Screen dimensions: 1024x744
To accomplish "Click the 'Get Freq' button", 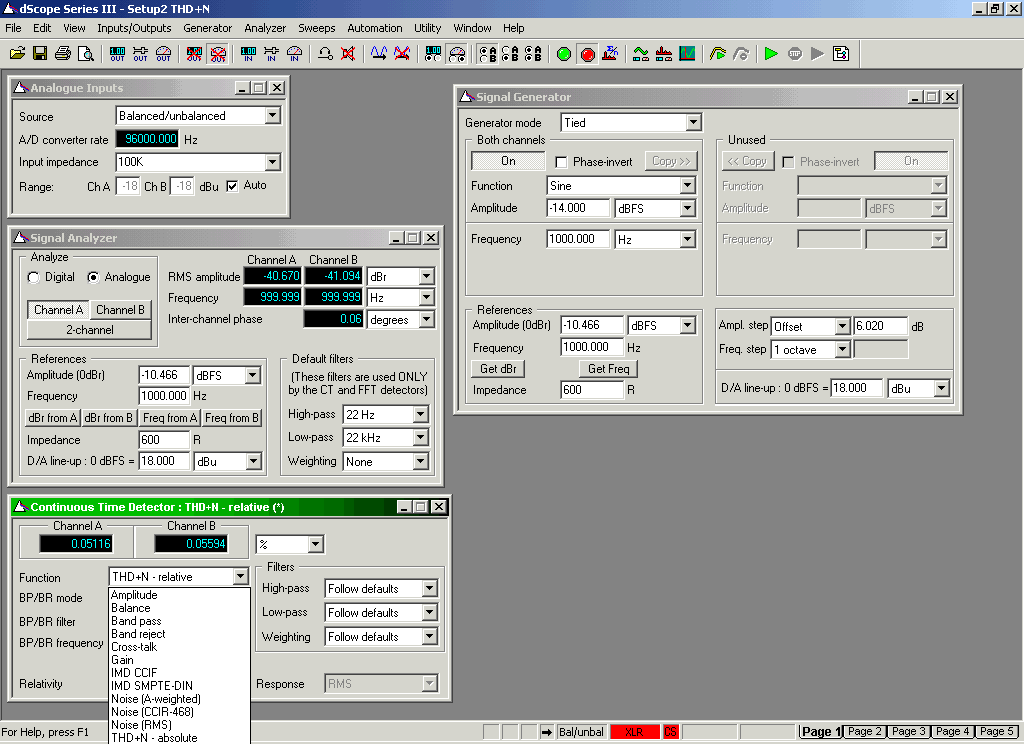I will [x=609, y=369].
